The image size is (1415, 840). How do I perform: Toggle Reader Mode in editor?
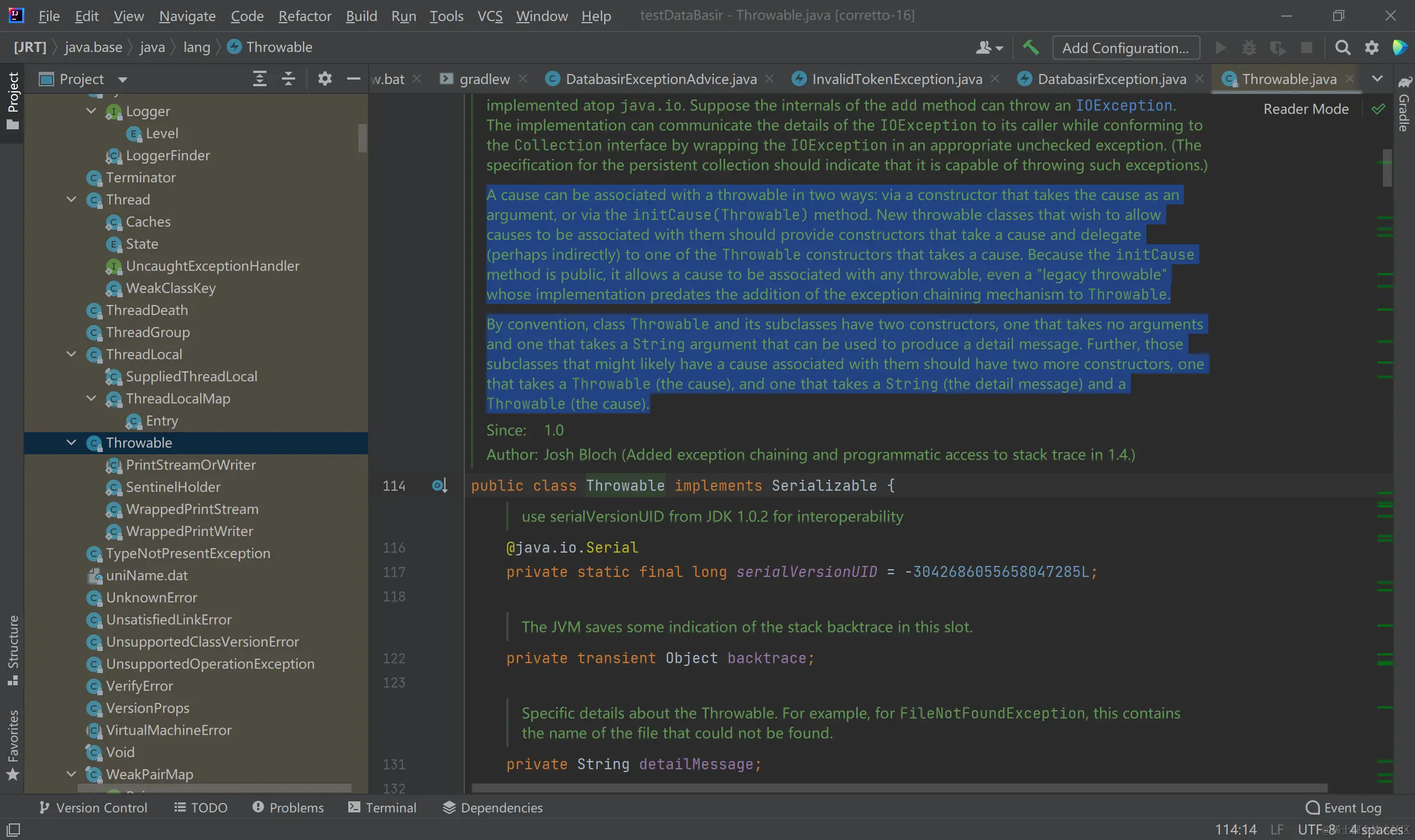[1306, 109]
